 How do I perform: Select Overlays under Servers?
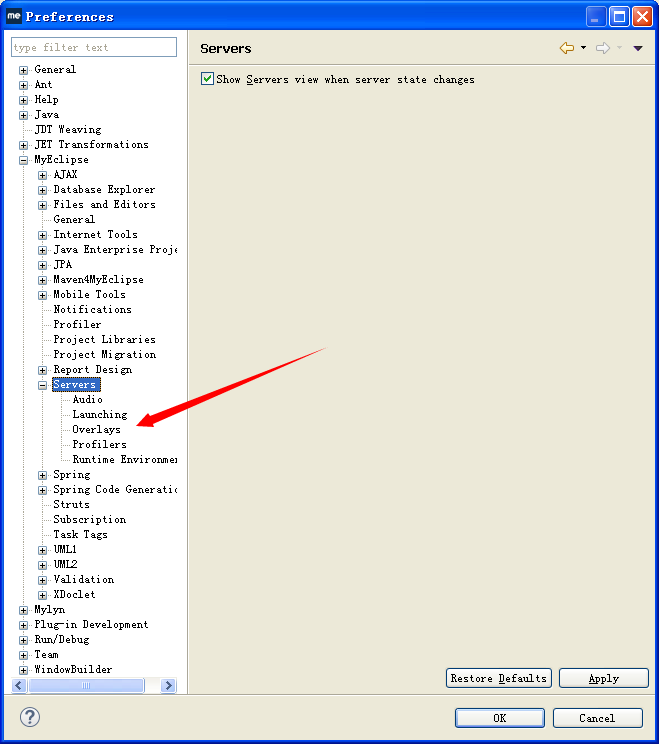point(96,429)
